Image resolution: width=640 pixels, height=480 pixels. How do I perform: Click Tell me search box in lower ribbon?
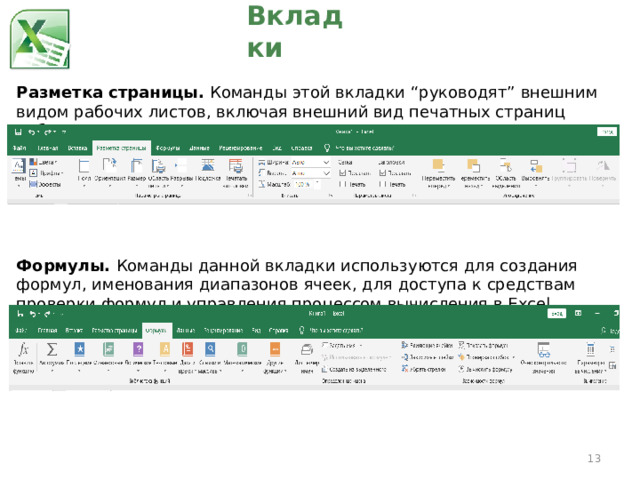[x=331, y=330]
